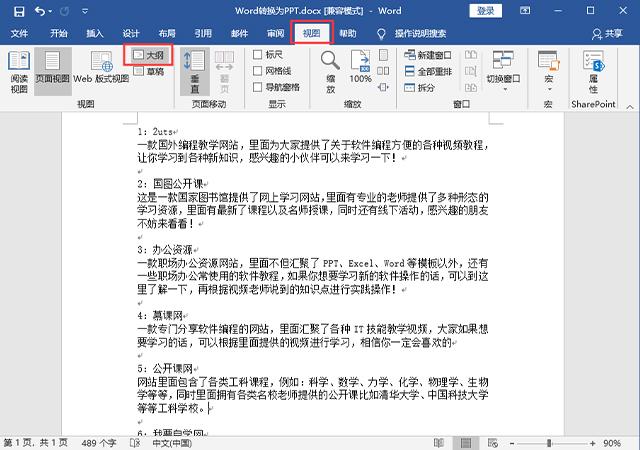Screen dimensions: 640x450
Task: Open the 文件 menu
Action: (x=19, y=33)
